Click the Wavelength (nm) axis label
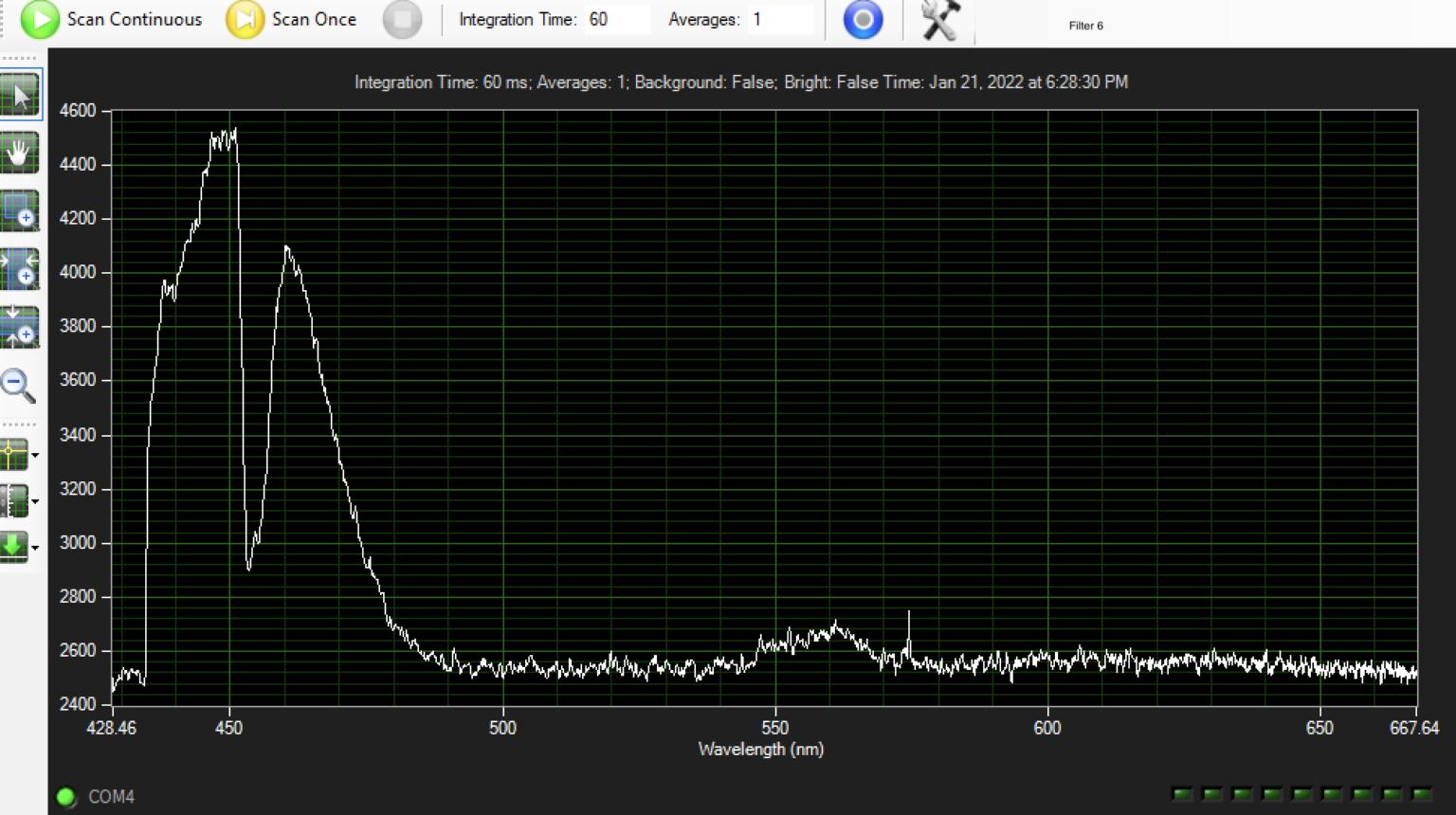This screenshot has height=815, width=1456. coord(761,749)
